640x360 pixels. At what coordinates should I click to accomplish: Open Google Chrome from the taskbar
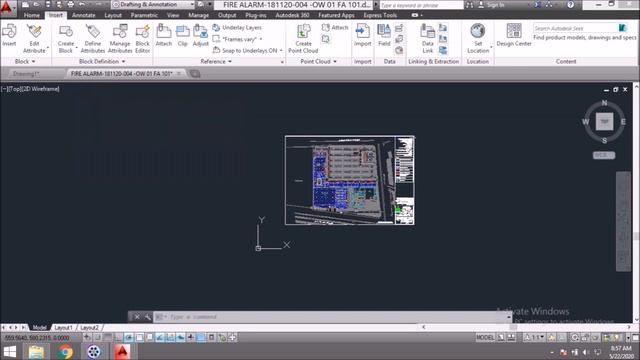[64, 351]
